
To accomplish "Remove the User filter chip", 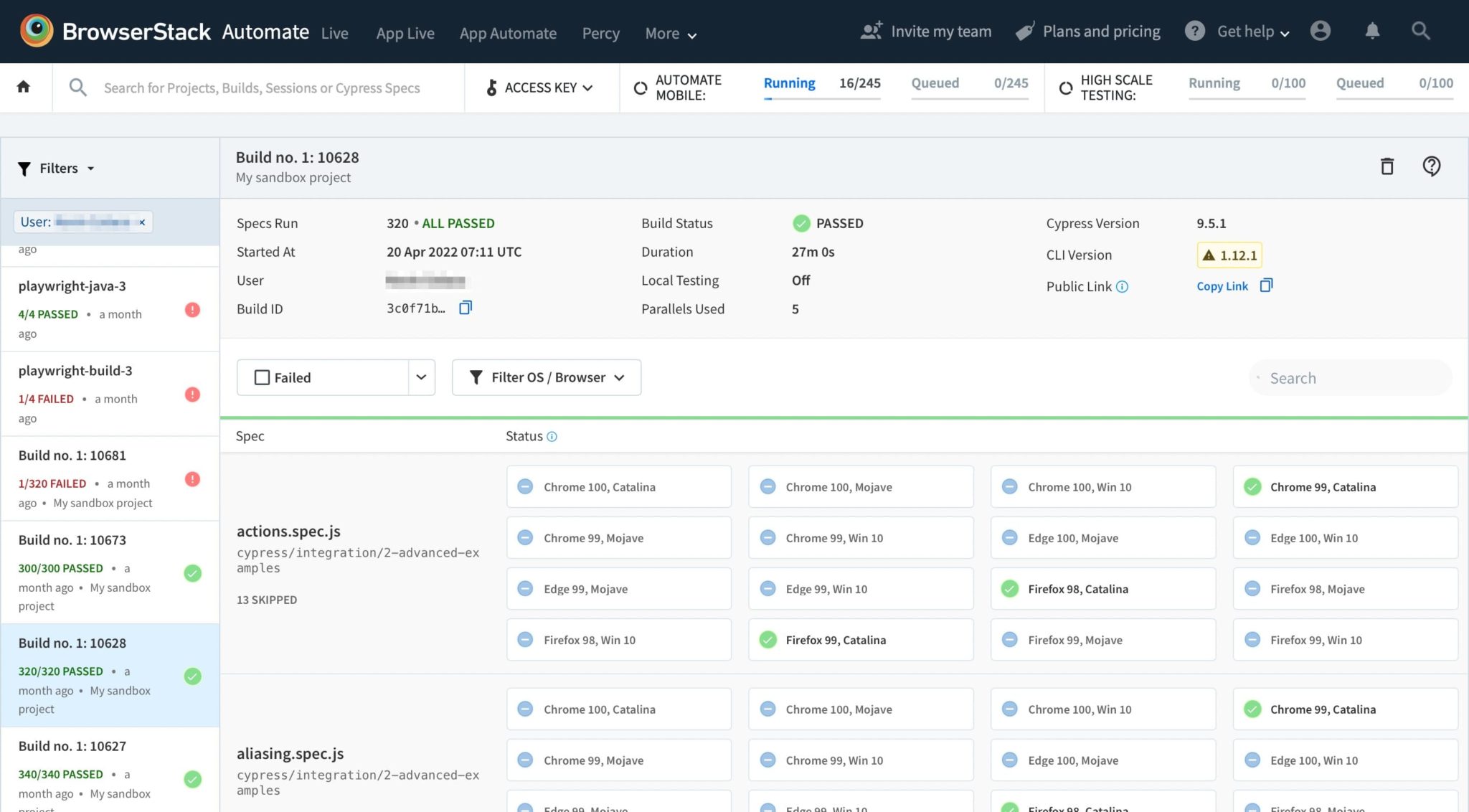I will [x=142, y=222].
